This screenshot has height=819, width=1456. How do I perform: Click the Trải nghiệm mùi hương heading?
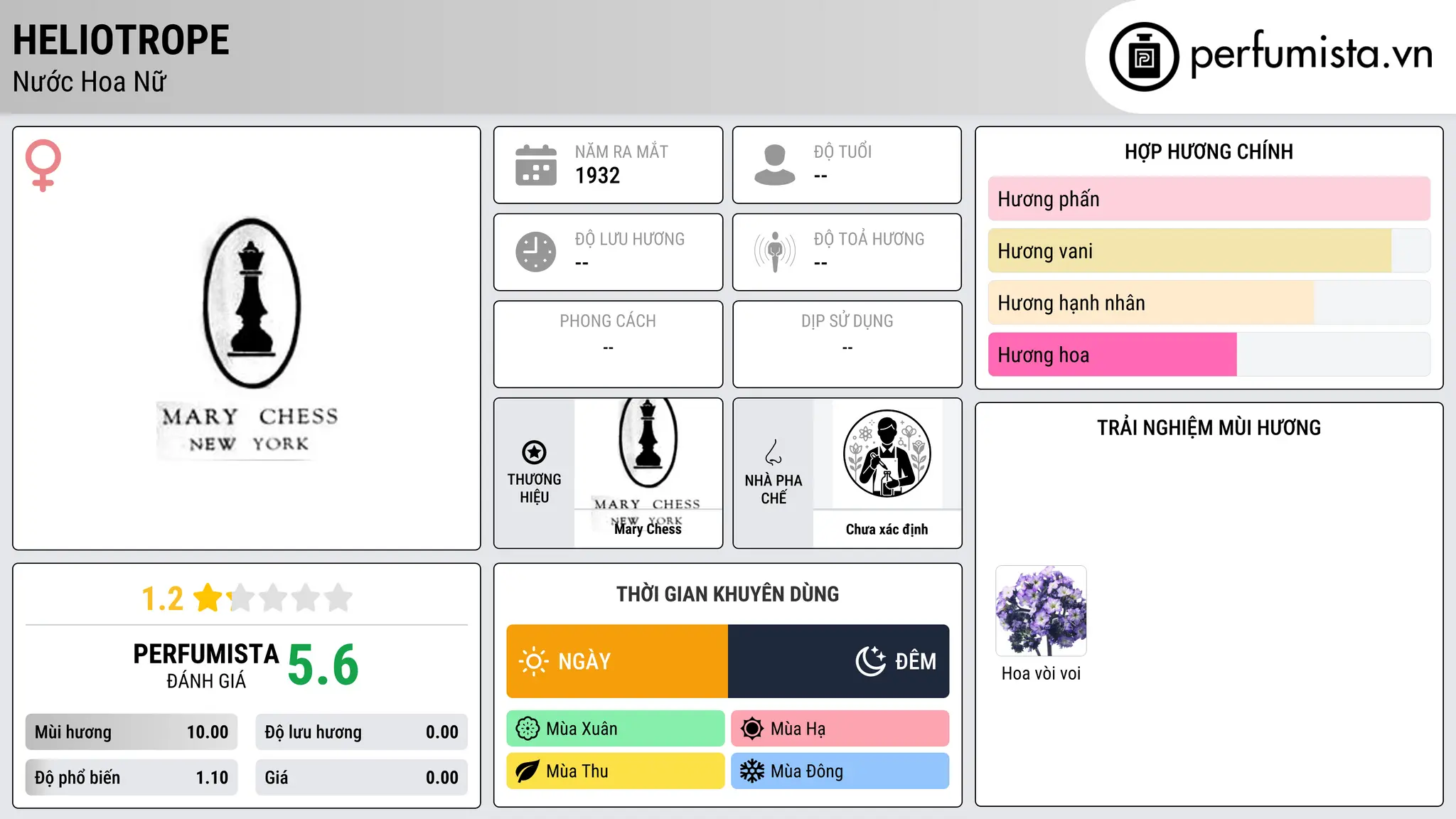tap(1209, 427)
